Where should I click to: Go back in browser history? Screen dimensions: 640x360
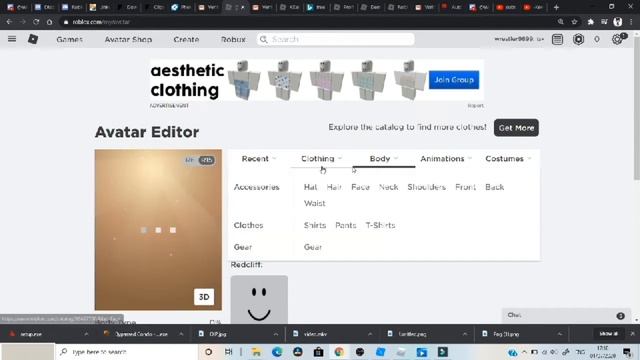[x=9, y=22]
